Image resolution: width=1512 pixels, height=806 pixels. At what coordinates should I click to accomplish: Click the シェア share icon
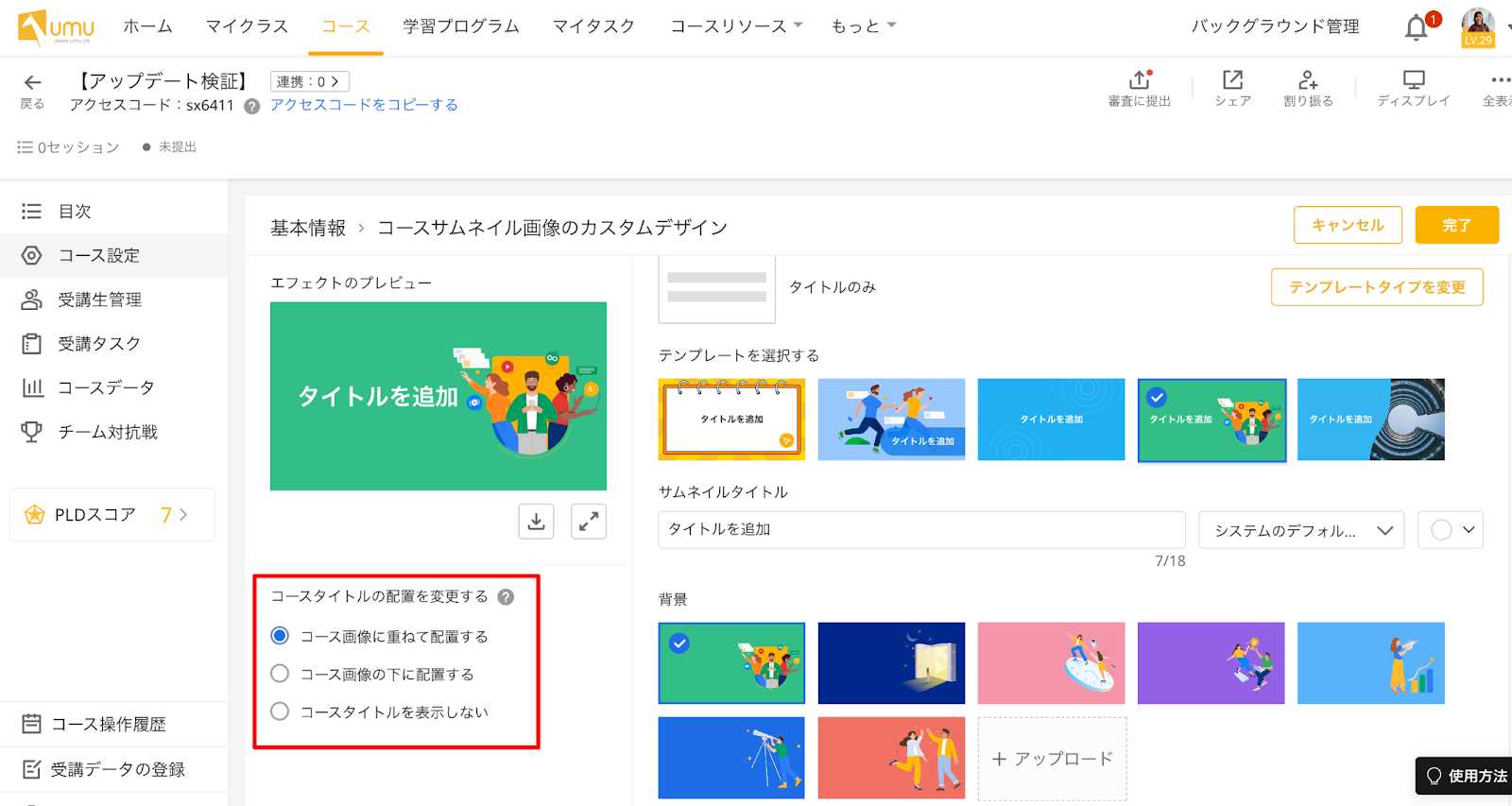(1232, 89)
